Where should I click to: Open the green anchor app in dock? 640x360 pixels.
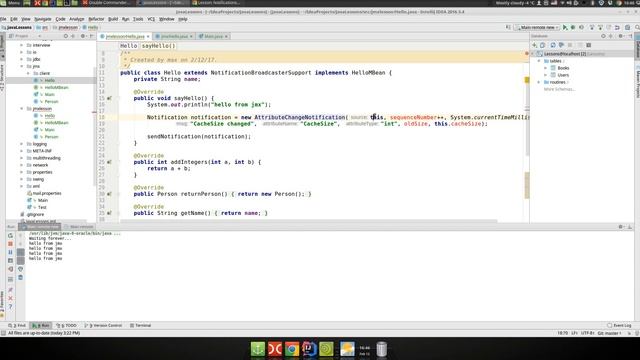[x=258, y=349]
